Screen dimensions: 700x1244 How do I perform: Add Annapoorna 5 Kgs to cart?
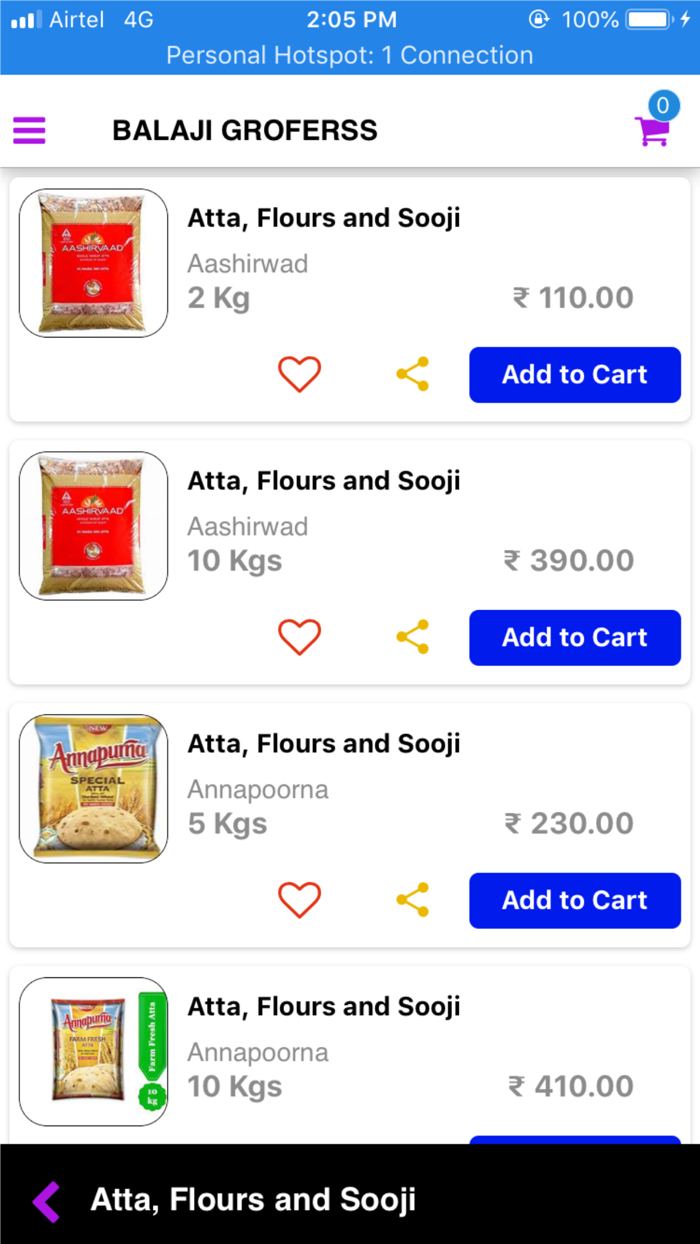click(x=575, y=901)
